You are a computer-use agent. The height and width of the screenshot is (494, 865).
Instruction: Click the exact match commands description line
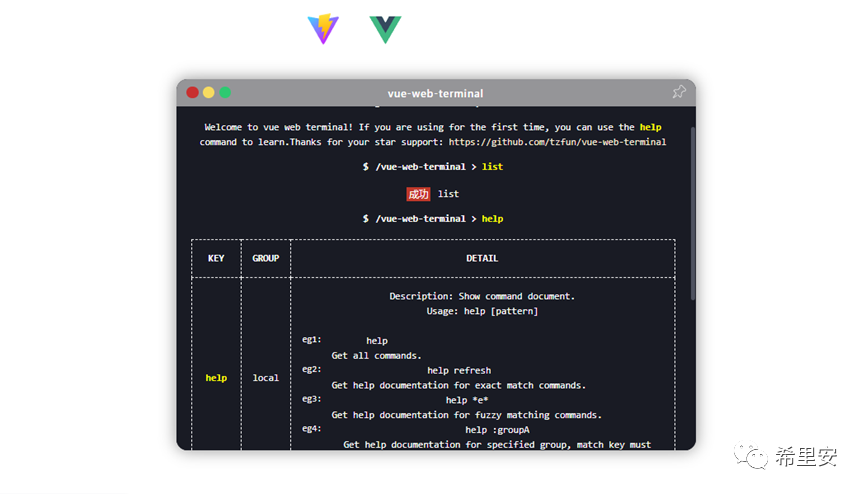(458, 385)
